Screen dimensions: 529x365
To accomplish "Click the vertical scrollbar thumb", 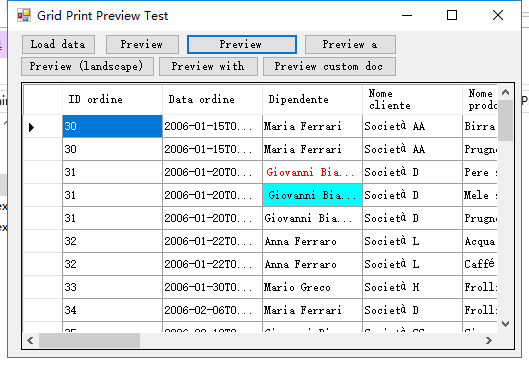I will coord(505,120).
